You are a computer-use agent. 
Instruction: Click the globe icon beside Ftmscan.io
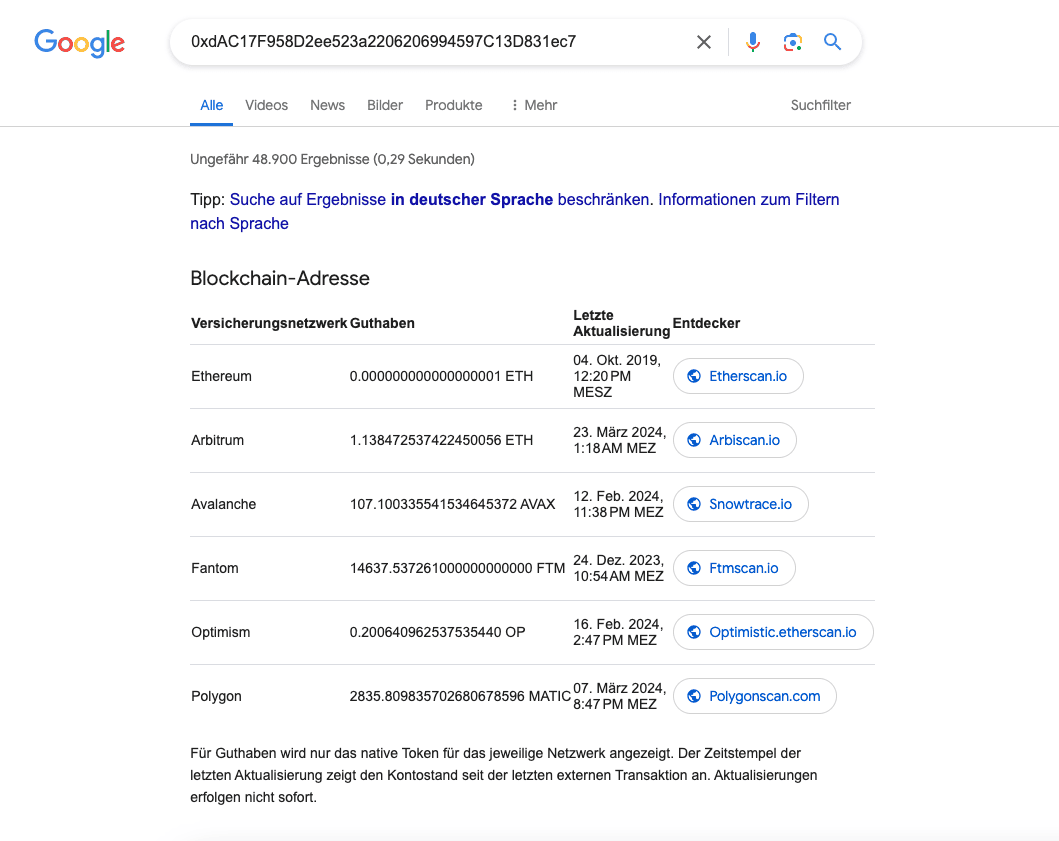click(x=694, y=568)
